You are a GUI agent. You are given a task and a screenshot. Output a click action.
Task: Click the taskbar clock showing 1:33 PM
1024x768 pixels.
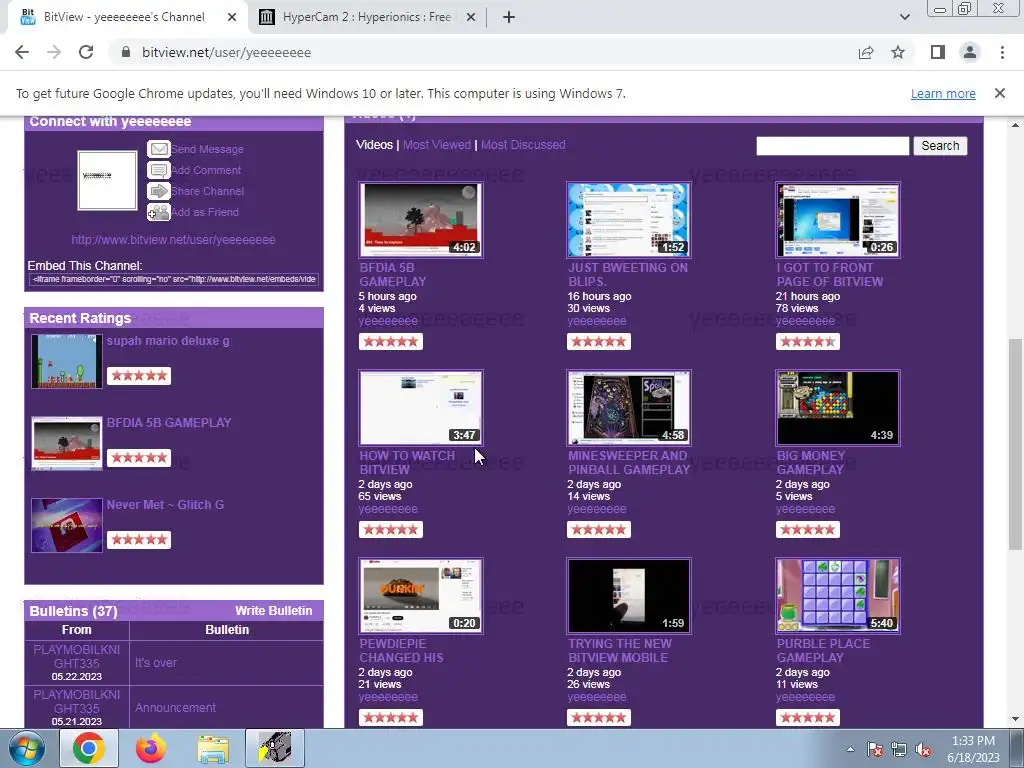pos(973,749)
